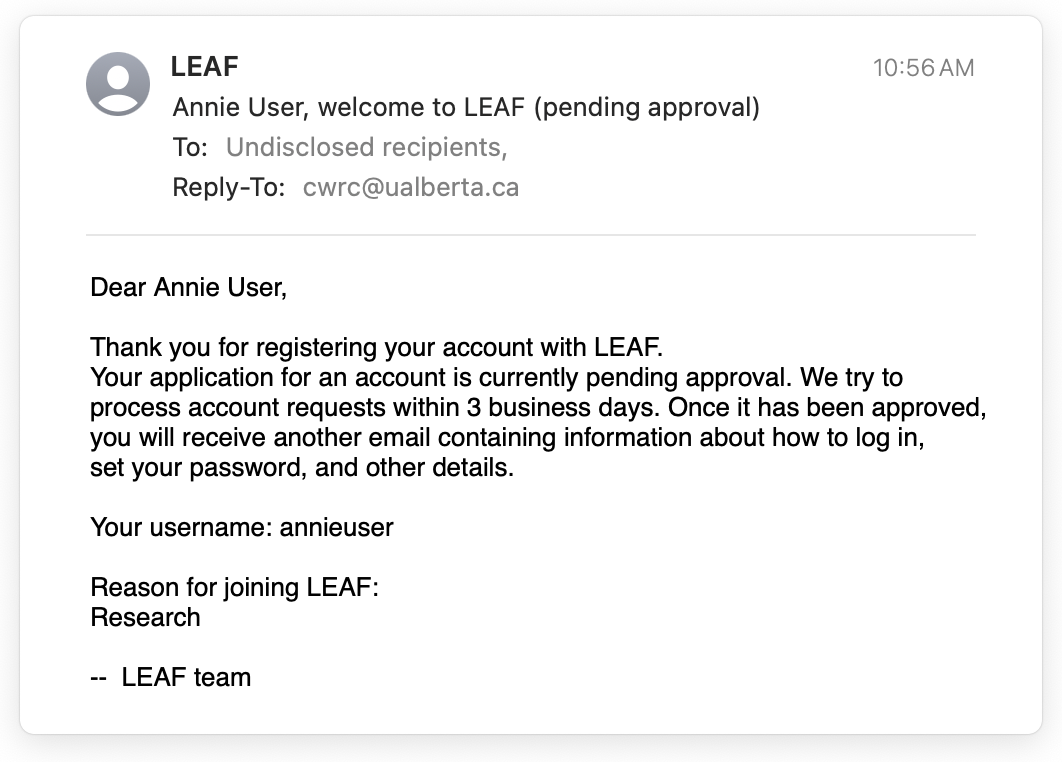Click the "Thank you for registering" sentence
This screenshot has width=1062, height=762.
coord(377,348)
